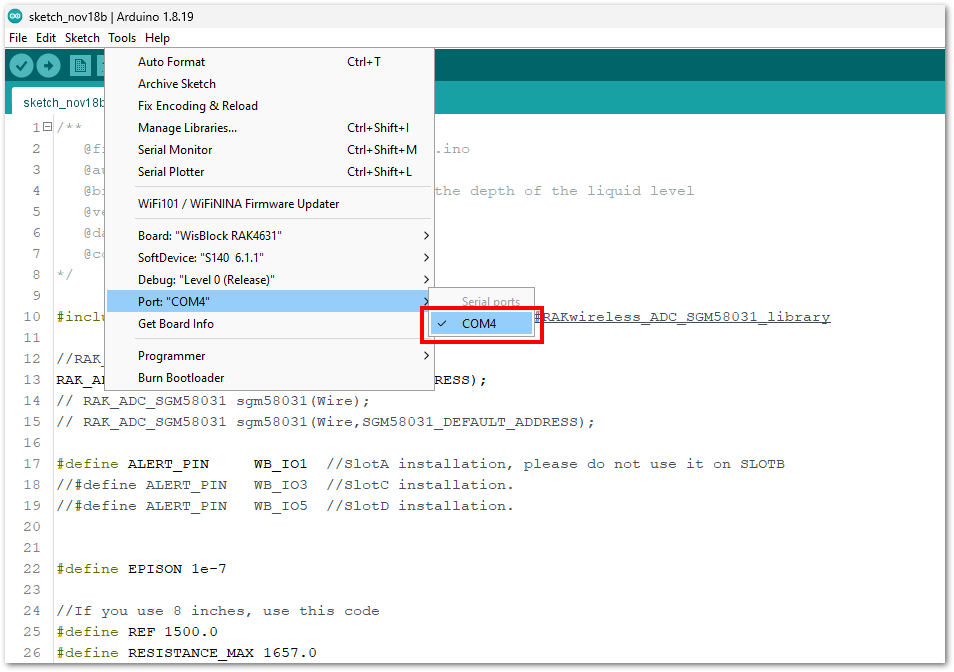Click the commented "sgm58031(Wire);" line 14

(x=213, y=401)
